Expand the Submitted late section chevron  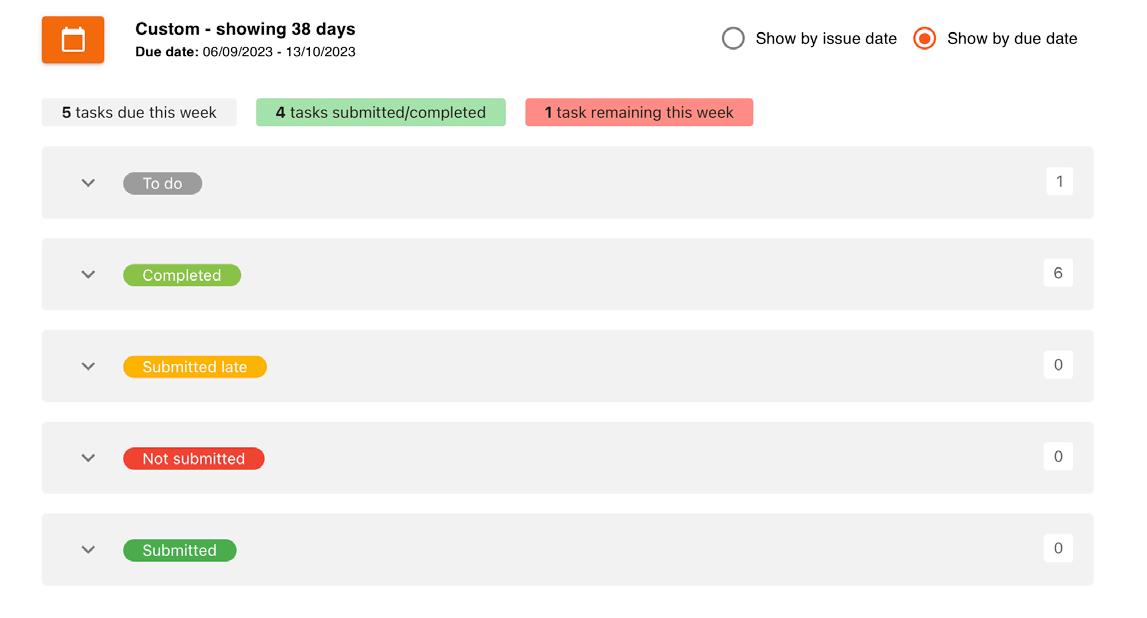pyautogui.click(x=88, y=367)
